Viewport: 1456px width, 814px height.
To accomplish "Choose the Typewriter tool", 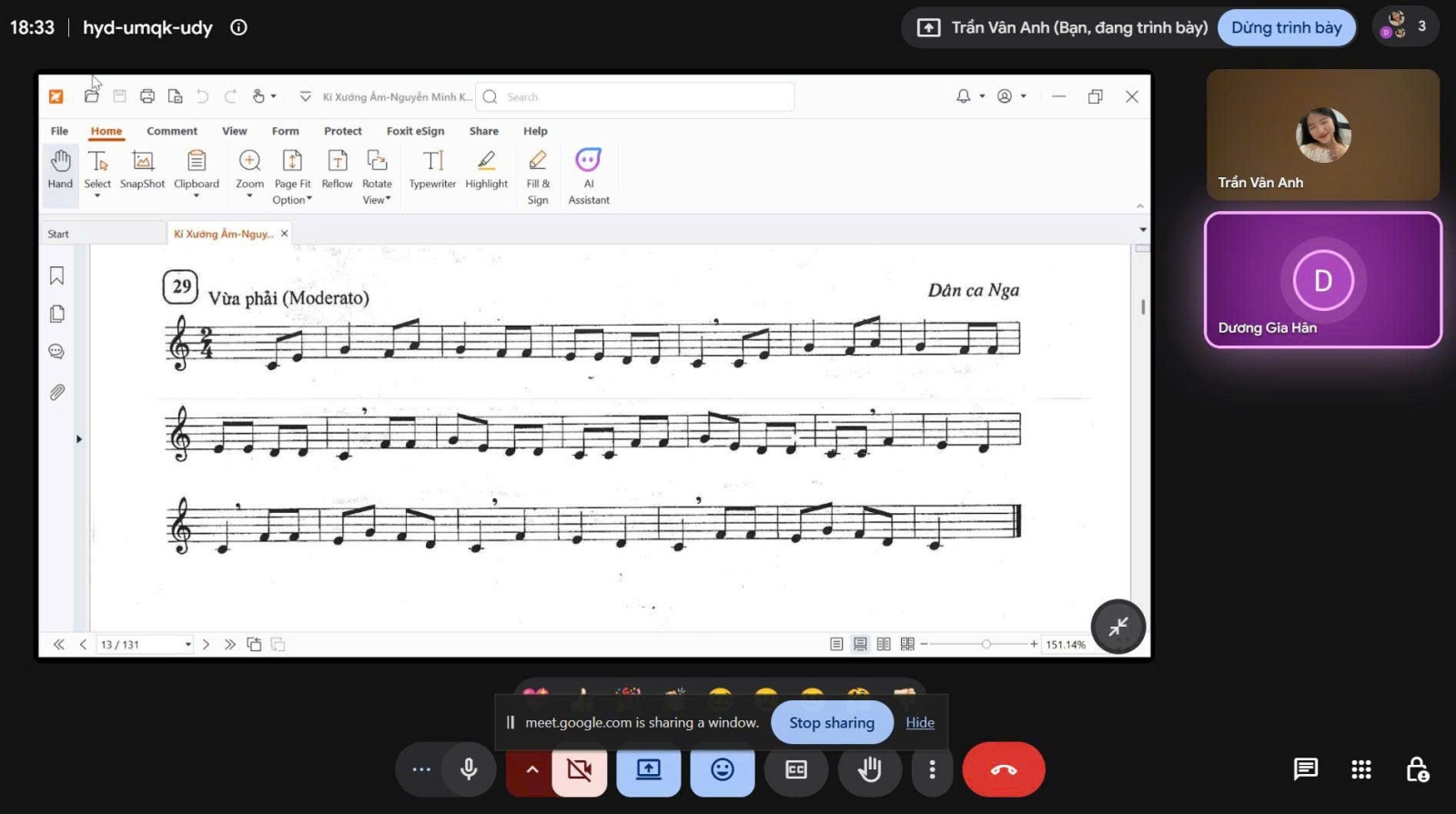I will coord(432,169).
